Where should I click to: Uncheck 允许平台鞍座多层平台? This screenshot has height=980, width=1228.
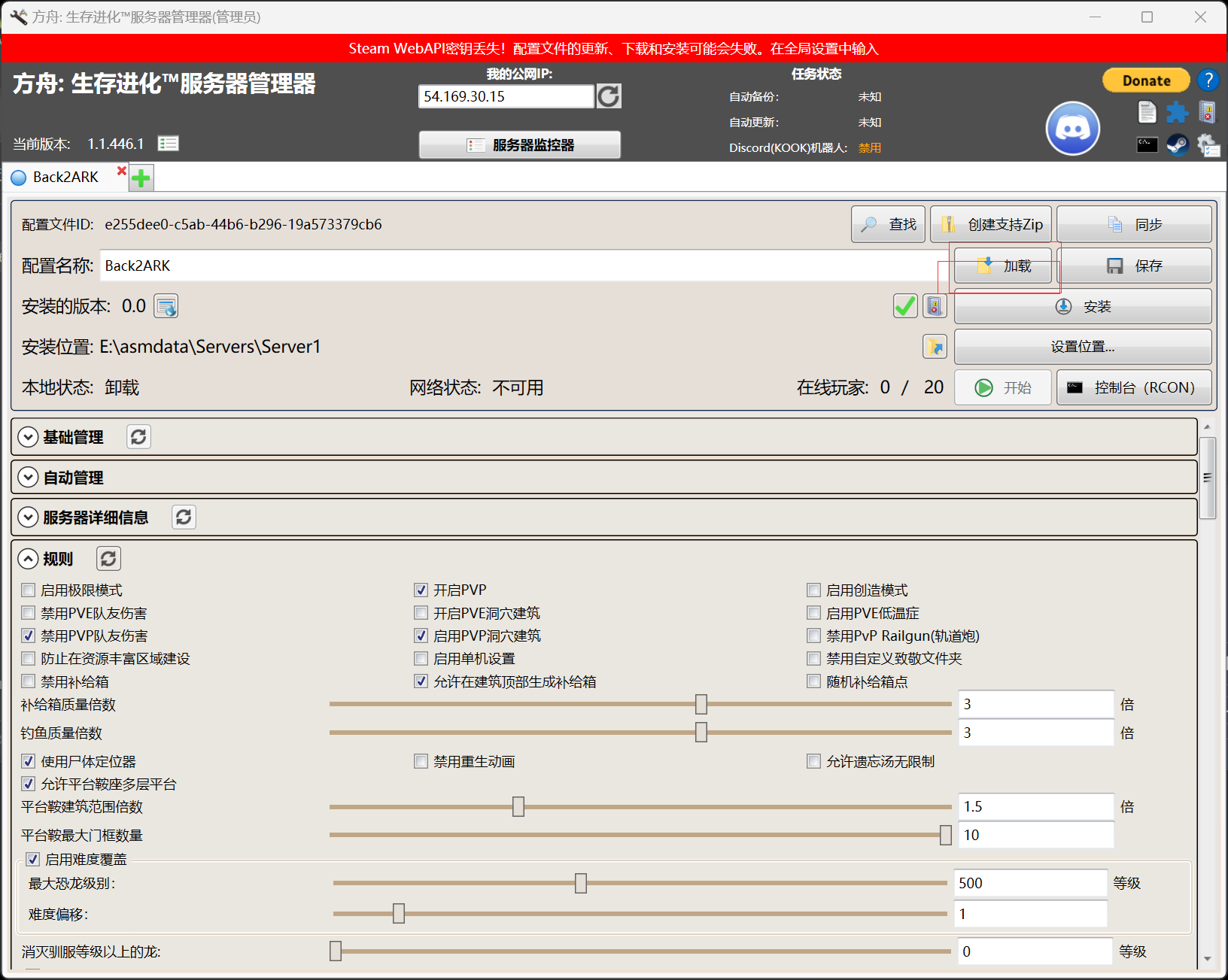pos(29,784)
